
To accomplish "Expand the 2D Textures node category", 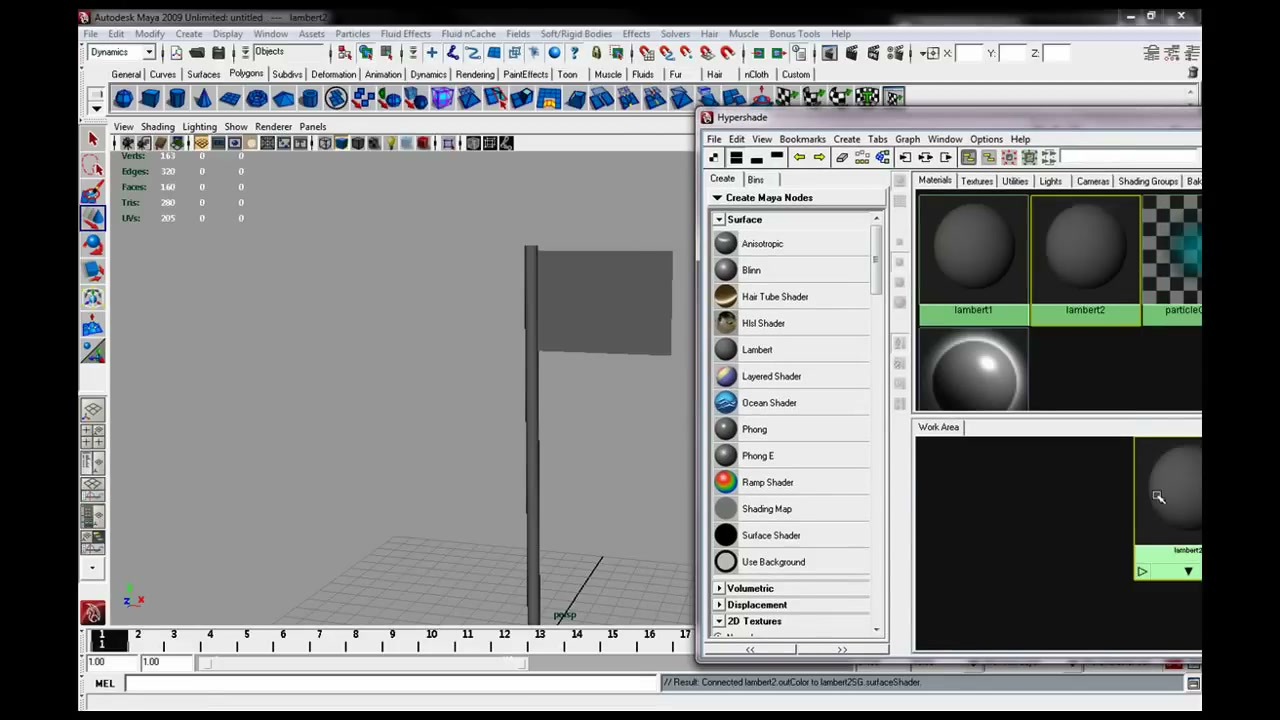I will click(719, 622).
